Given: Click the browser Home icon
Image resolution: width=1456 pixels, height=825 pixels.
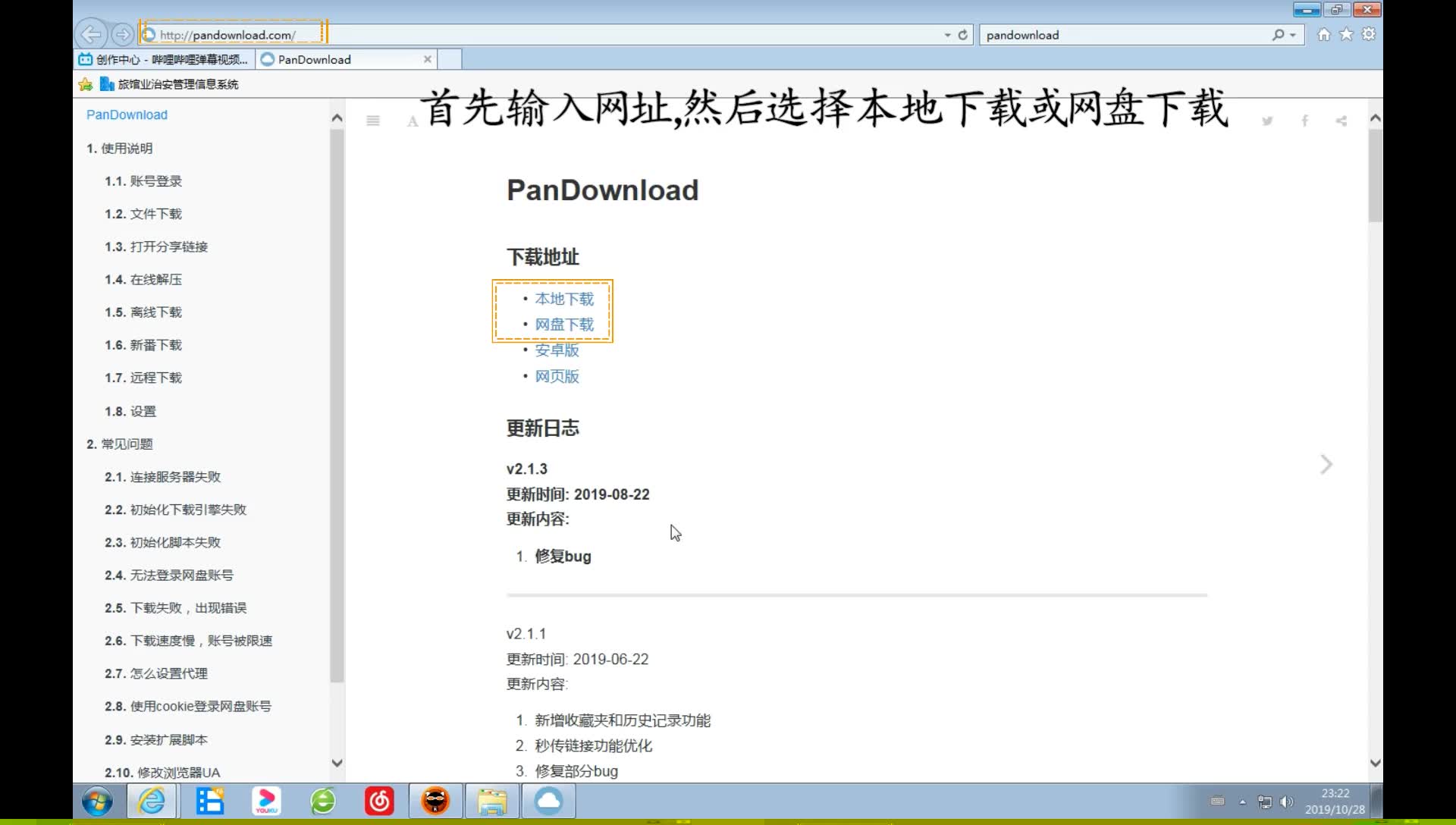Looking at the screenshot, I should tap(1324, 34).
